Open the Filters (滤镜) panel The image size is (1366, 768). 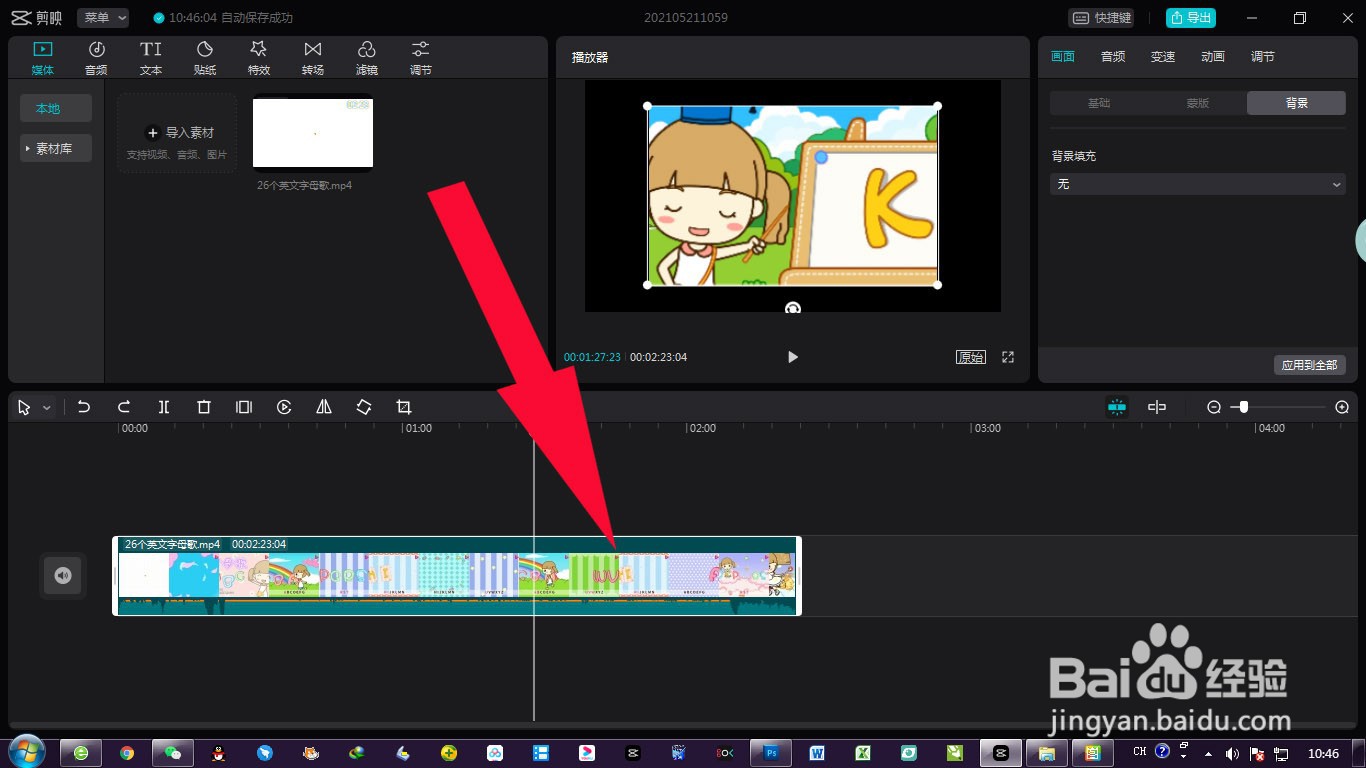tap(367, 57)
